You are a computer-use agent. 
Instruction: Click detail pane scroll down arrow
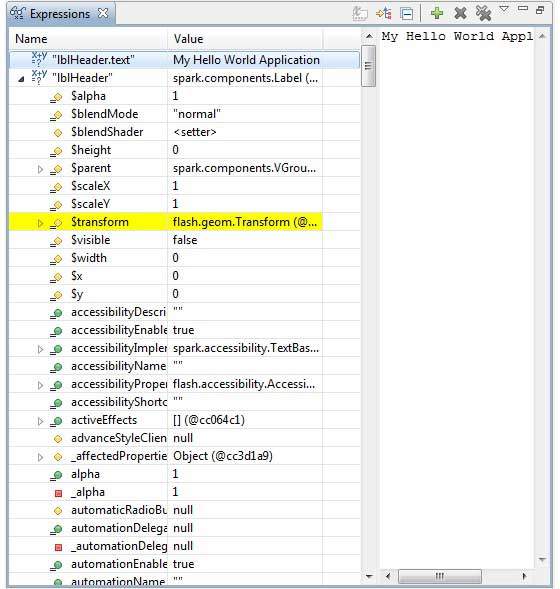[542, 560]
